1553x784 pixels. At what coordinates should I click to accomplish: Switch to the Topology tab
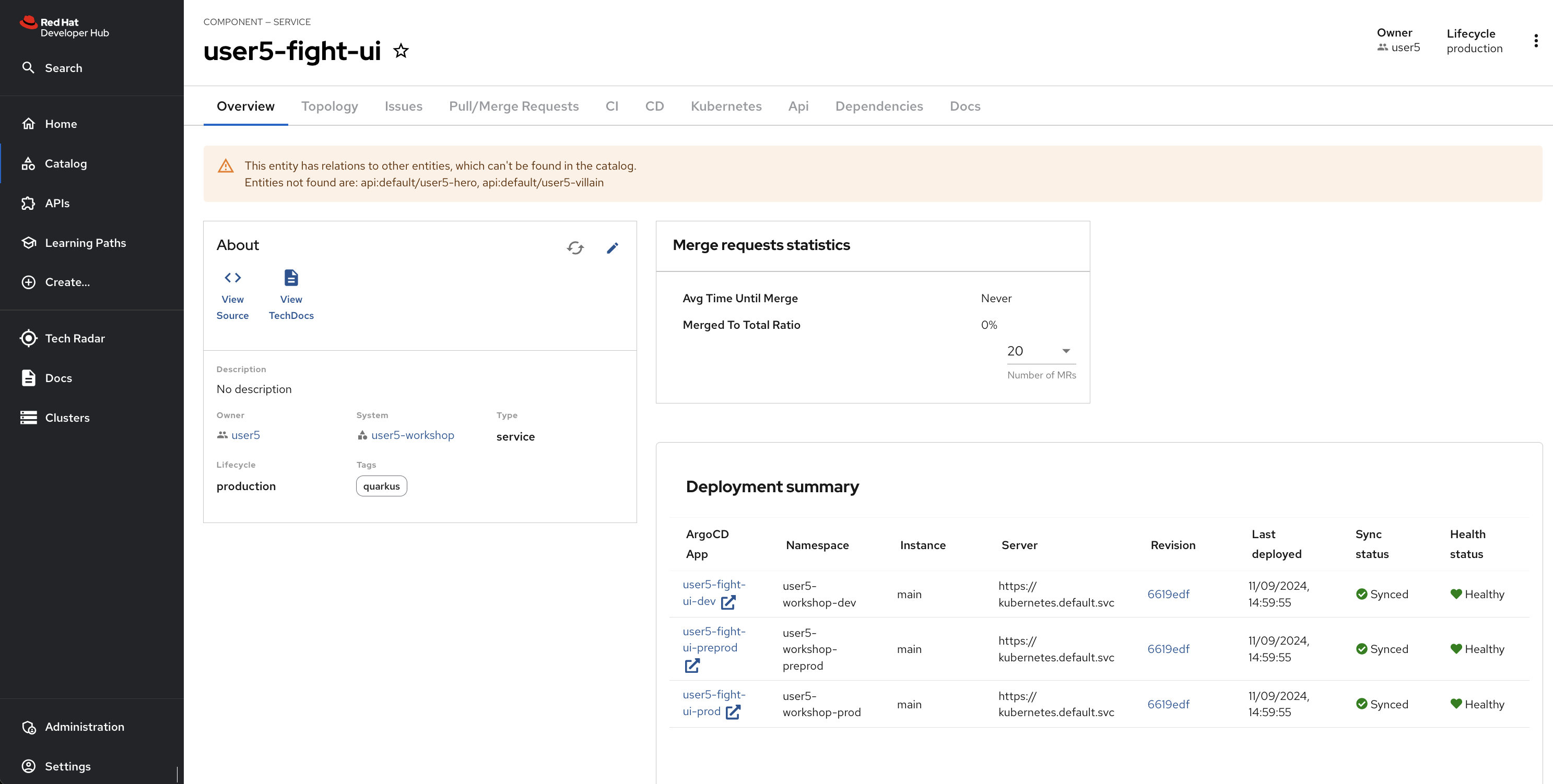[330, 106]
